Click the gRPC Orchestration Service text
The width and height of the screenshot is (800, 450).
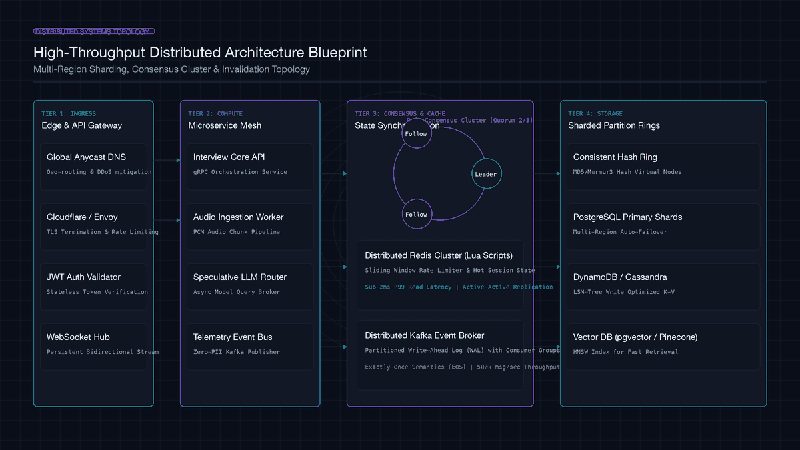pos(240,172)
